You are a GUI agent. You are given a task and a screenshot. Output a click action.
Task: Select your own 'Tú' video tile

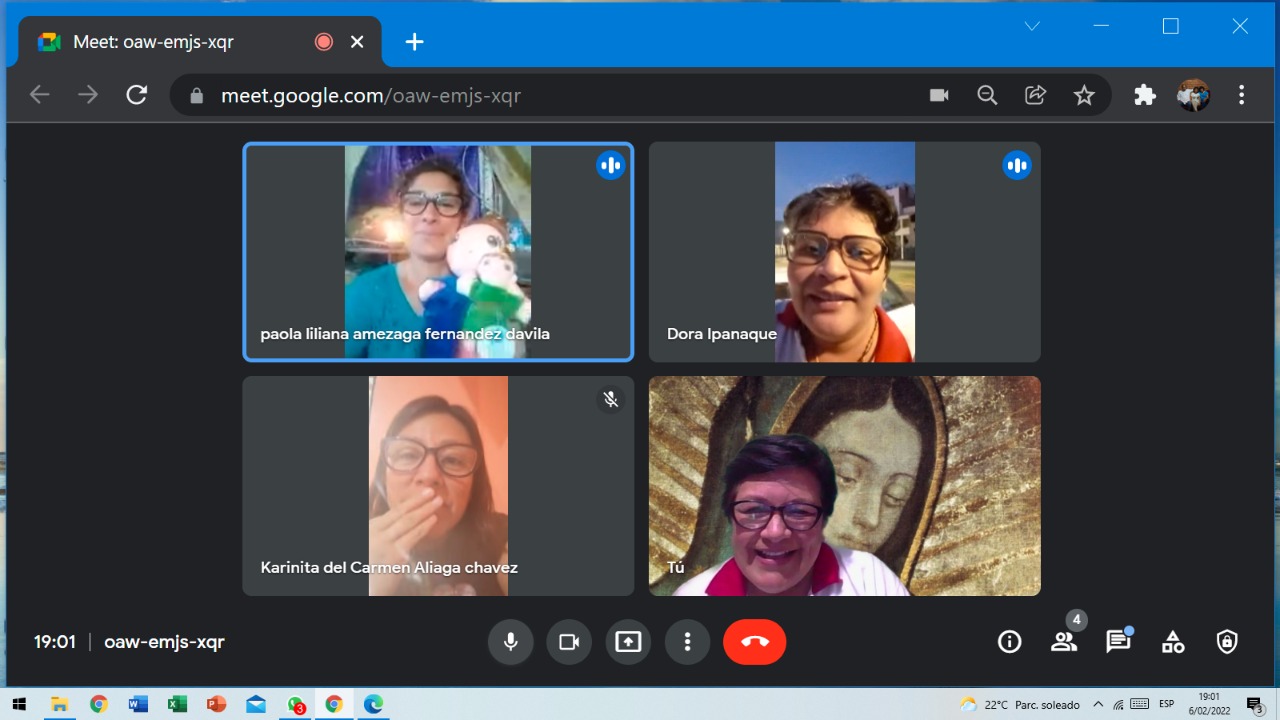(x=845, y=486)
